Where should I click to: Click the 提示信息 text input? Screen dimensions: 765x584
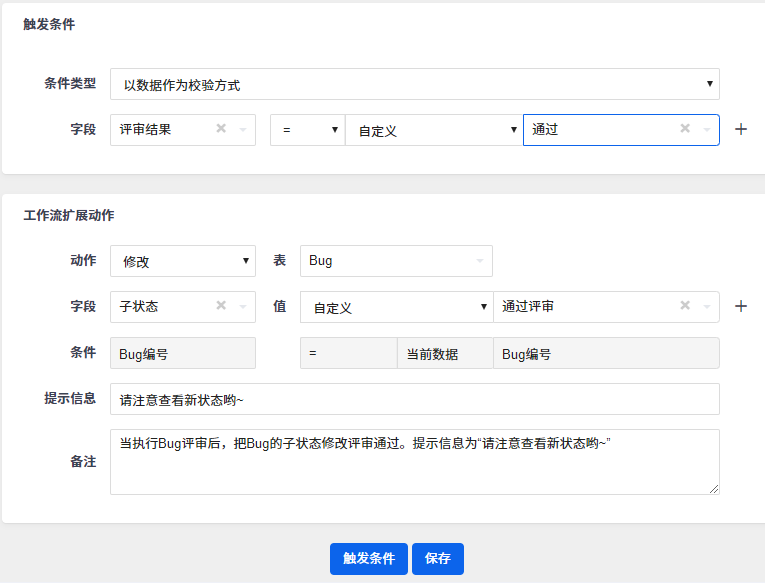click(414, 399)
